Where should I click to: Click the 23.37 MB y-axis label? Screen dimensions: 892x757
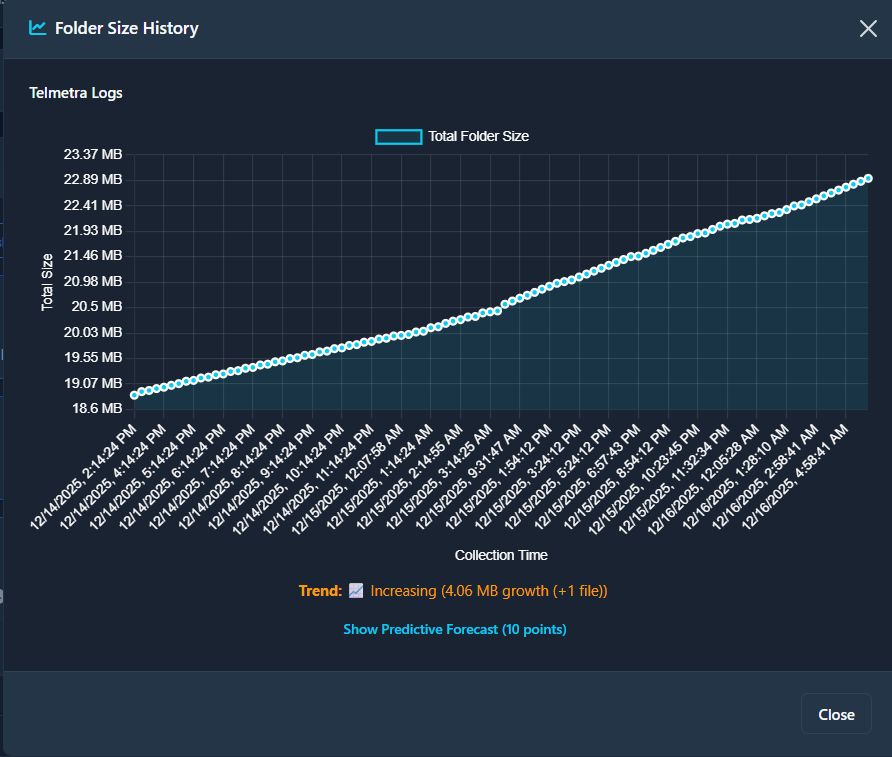pos(93,154)
